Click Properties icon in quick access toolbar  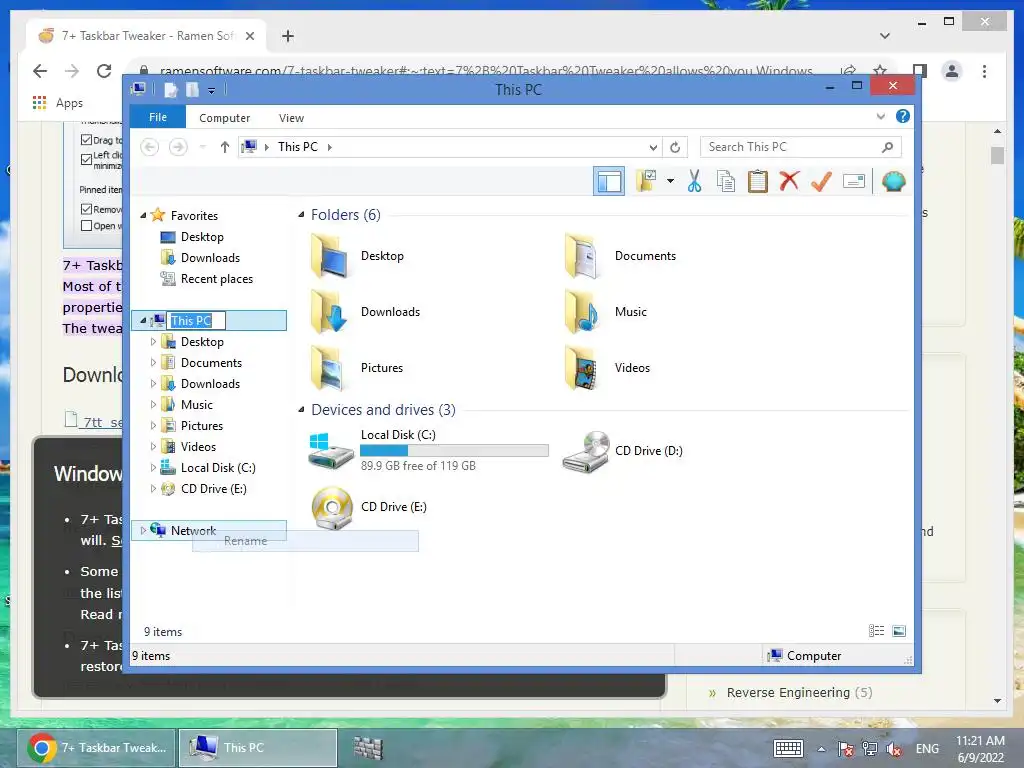(170, 89)
